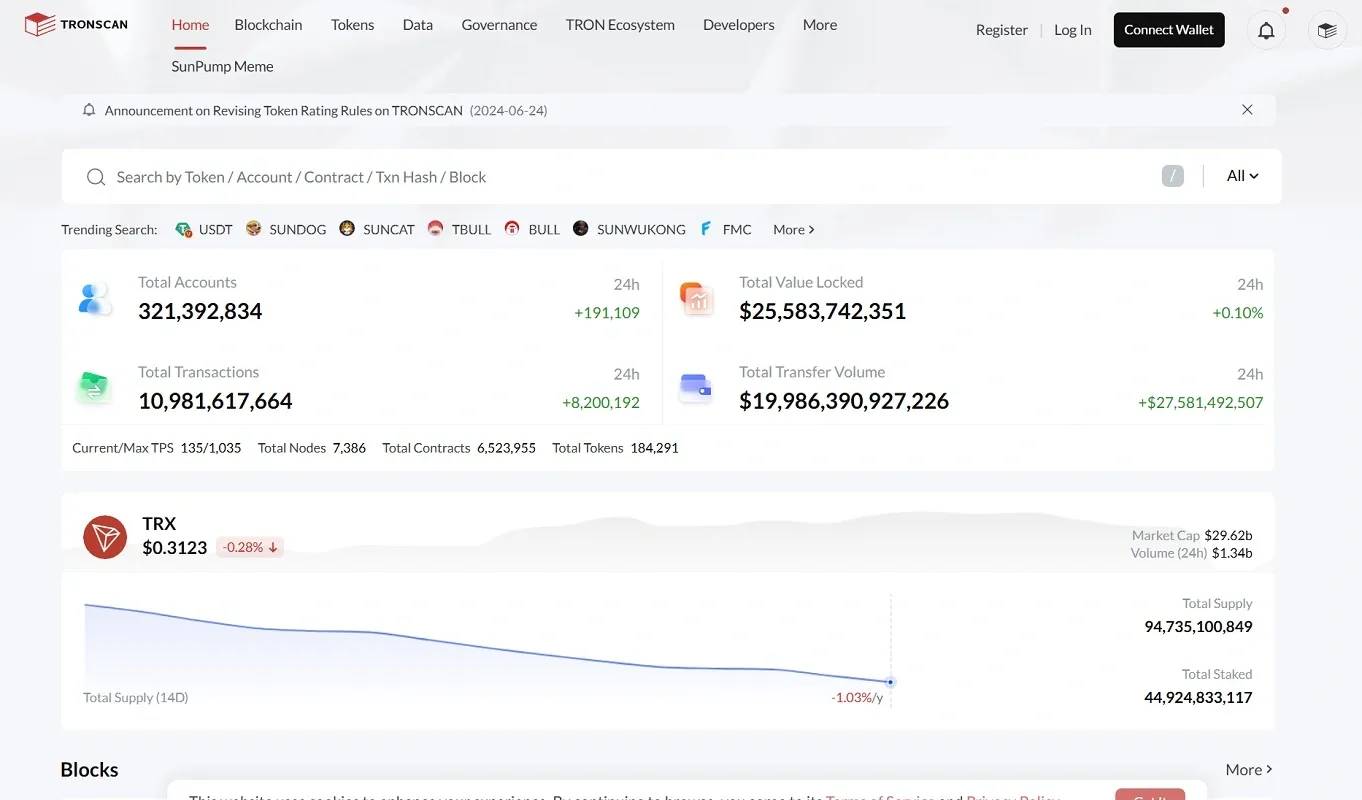Click the slash shortcut key badge
Viewport: 1362px width, 800px height.
click(1173, 176)
